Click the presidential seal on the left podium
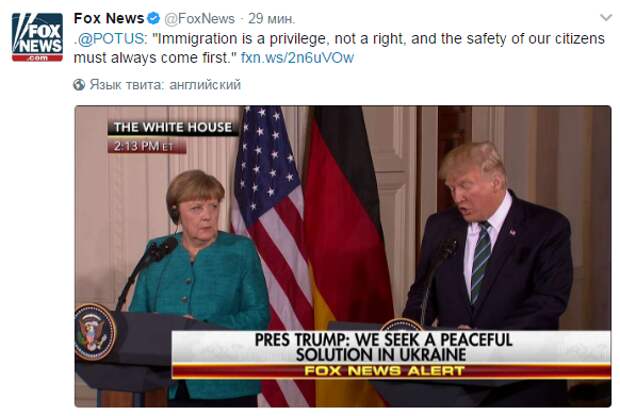 point(95,332)
